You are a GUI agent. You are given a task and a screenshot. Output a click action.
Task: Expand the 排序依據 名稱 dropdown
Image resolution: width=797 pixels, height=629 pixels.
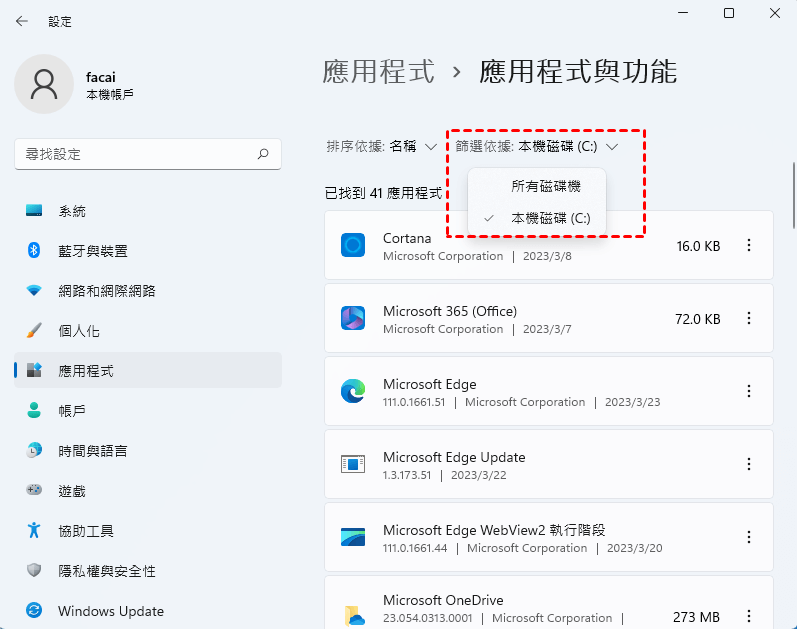(382, 146)
